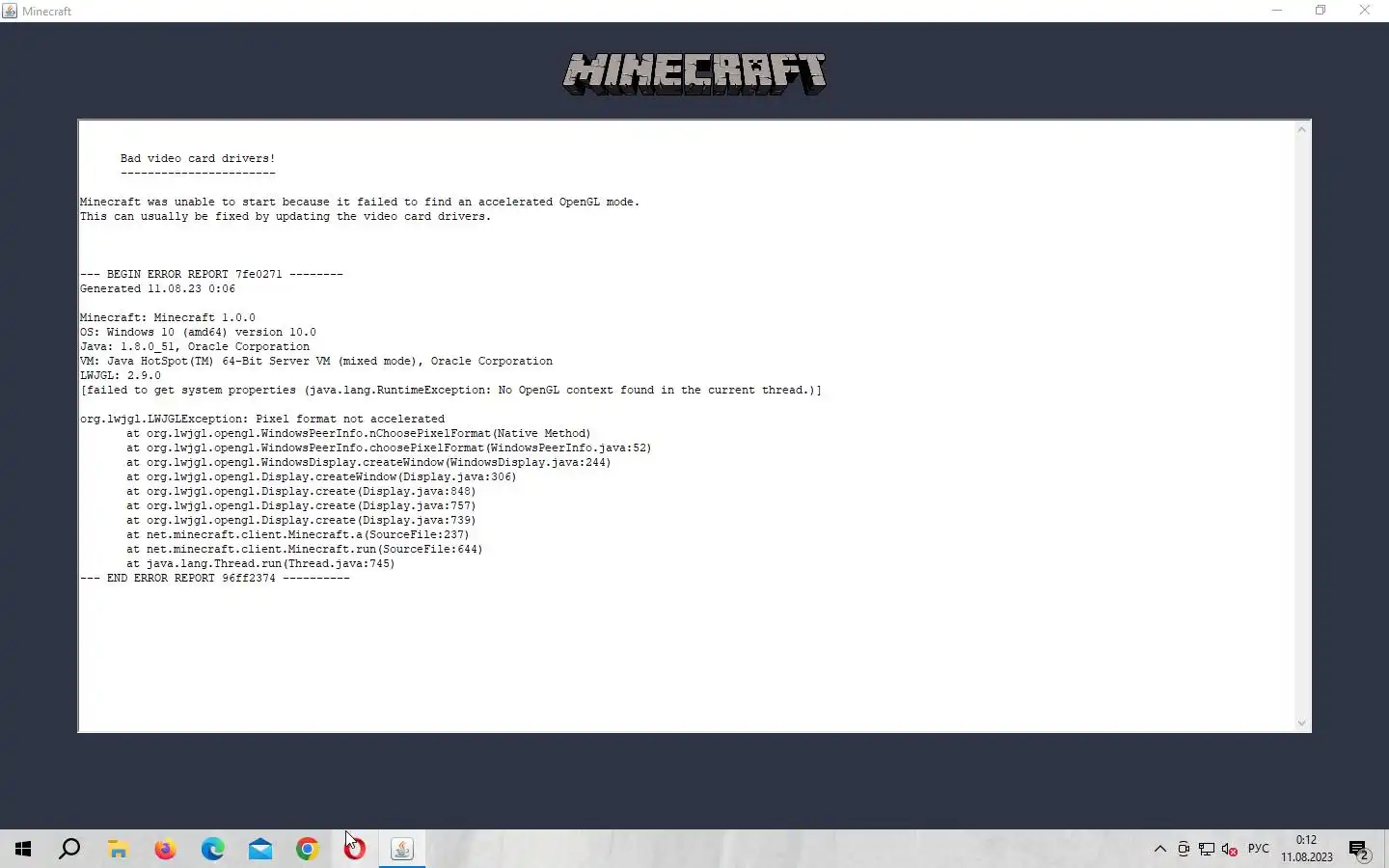This screenshot has width=1389, height=868.
Task: Show hidden system tray icons
Action: 1160,849
